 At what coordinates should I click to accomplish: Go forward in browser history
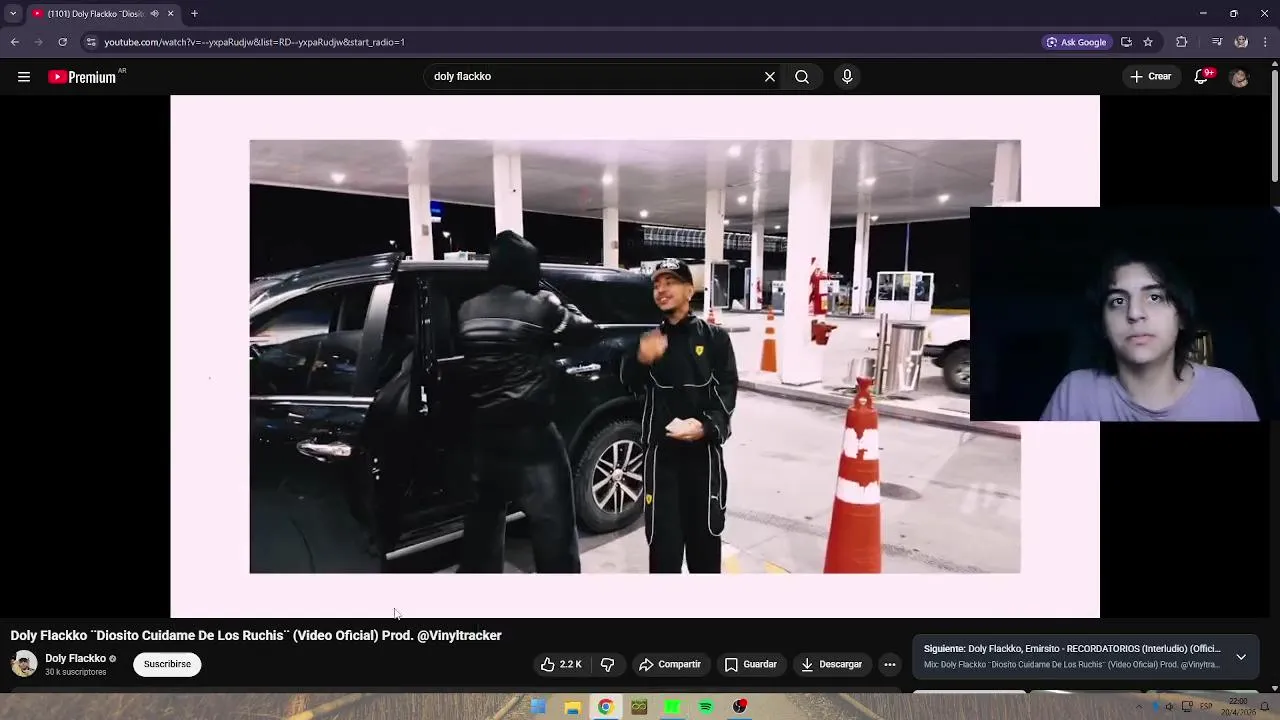(x=39, y=42)
